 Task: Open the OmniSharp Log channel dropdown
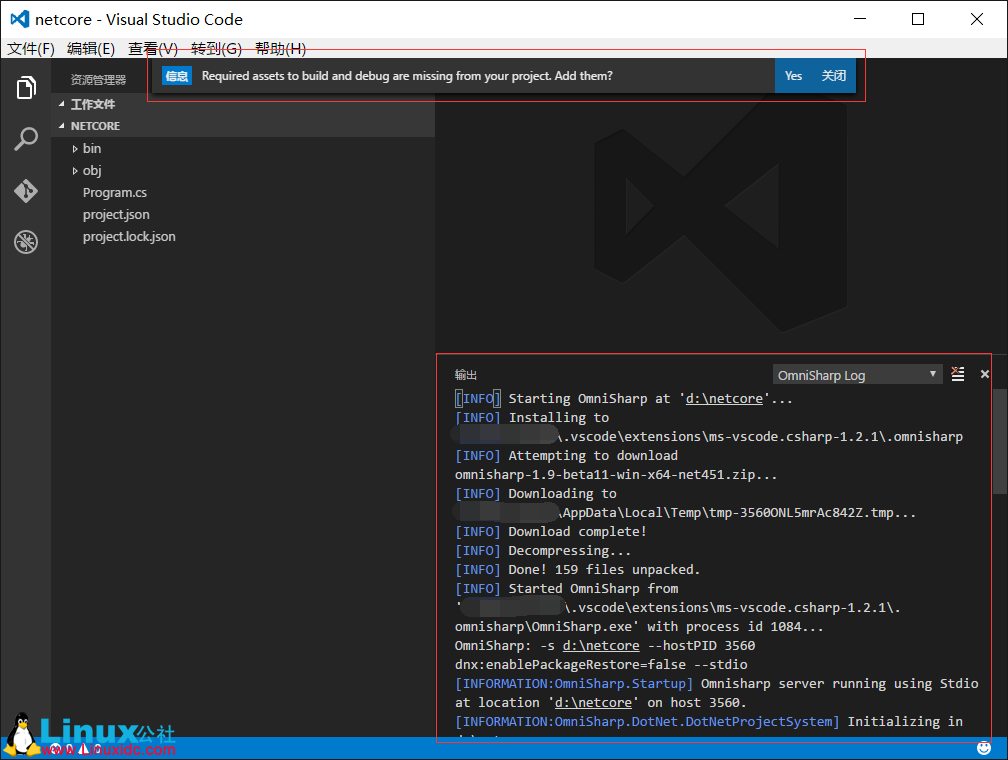click(x=857, y=375)
